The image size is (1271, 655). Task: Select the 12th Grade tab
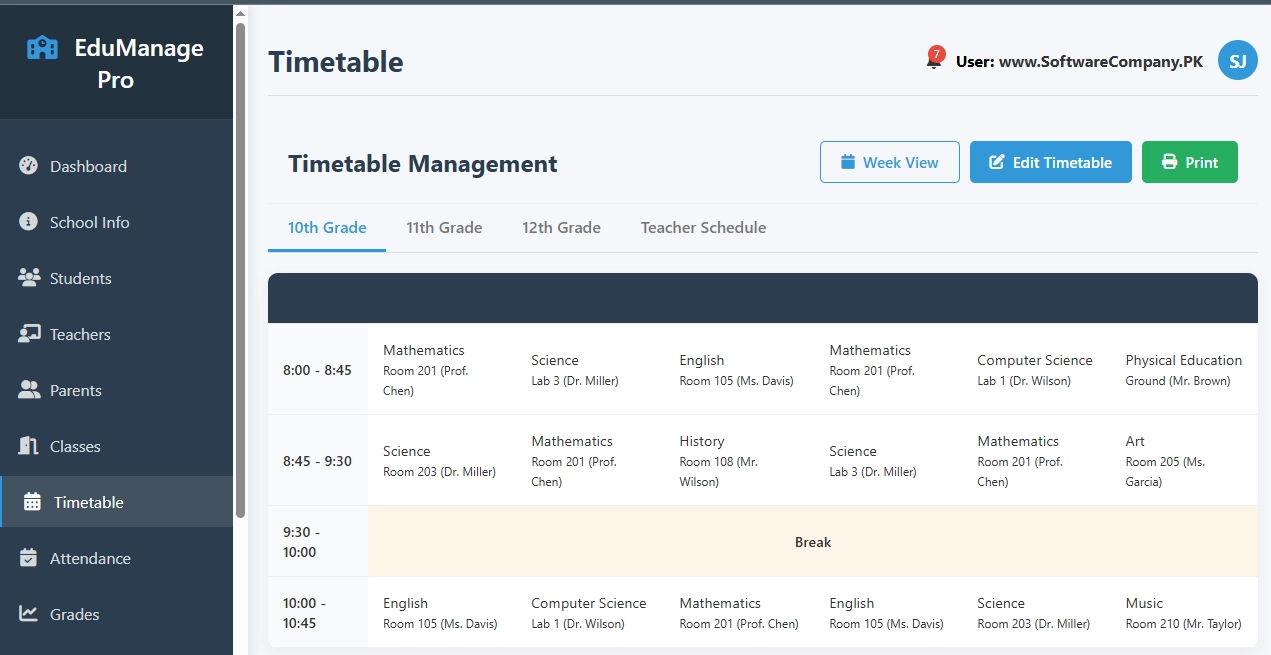point(561,227)
